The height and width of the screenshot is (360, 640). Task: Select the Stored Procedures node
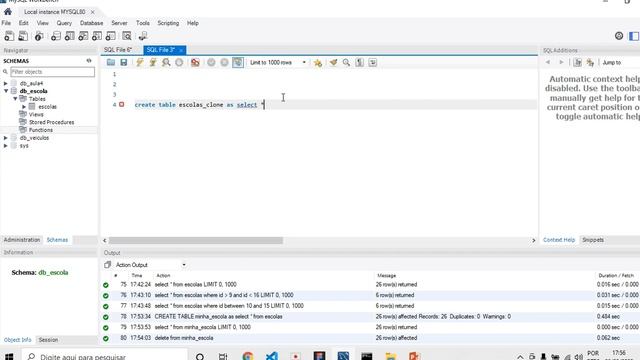51,122
